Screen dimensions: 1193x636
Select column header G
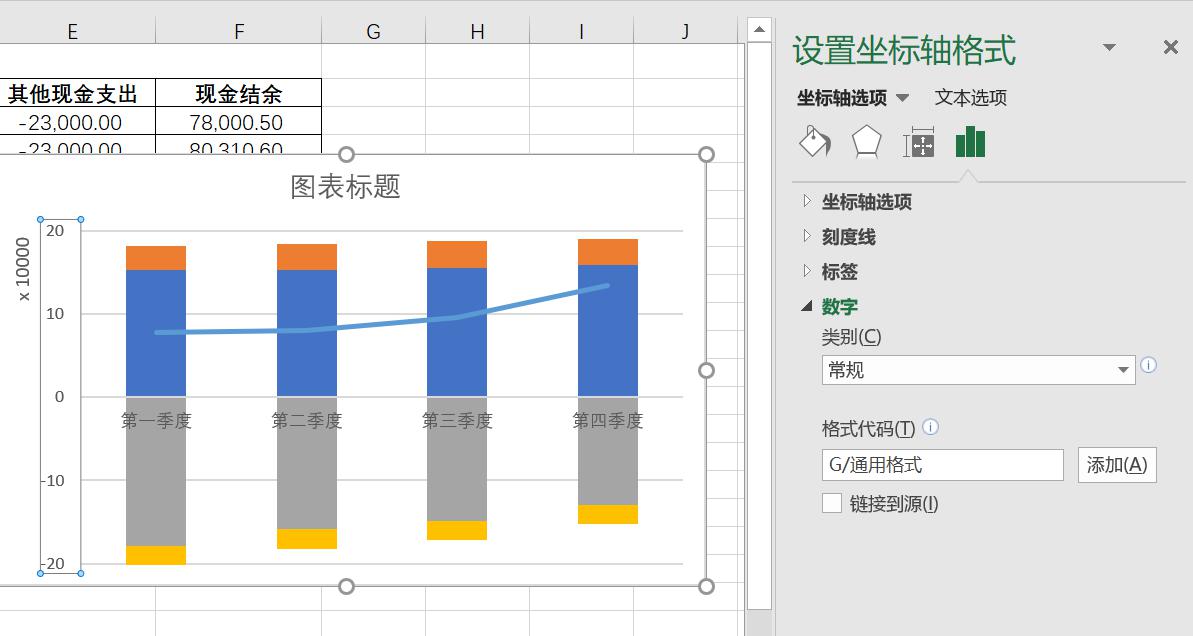click(373, 31)
